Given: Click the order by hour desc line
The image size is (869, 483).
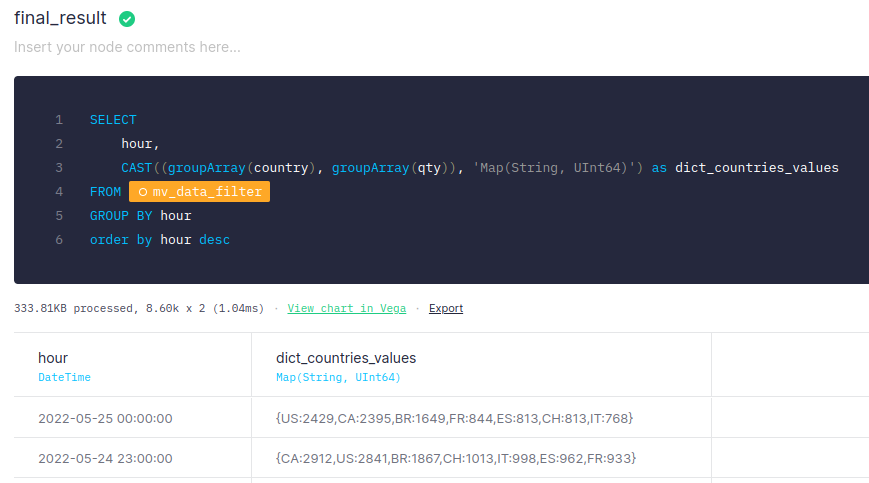Looking at the screenshot, I should click(x=159, y=240).
